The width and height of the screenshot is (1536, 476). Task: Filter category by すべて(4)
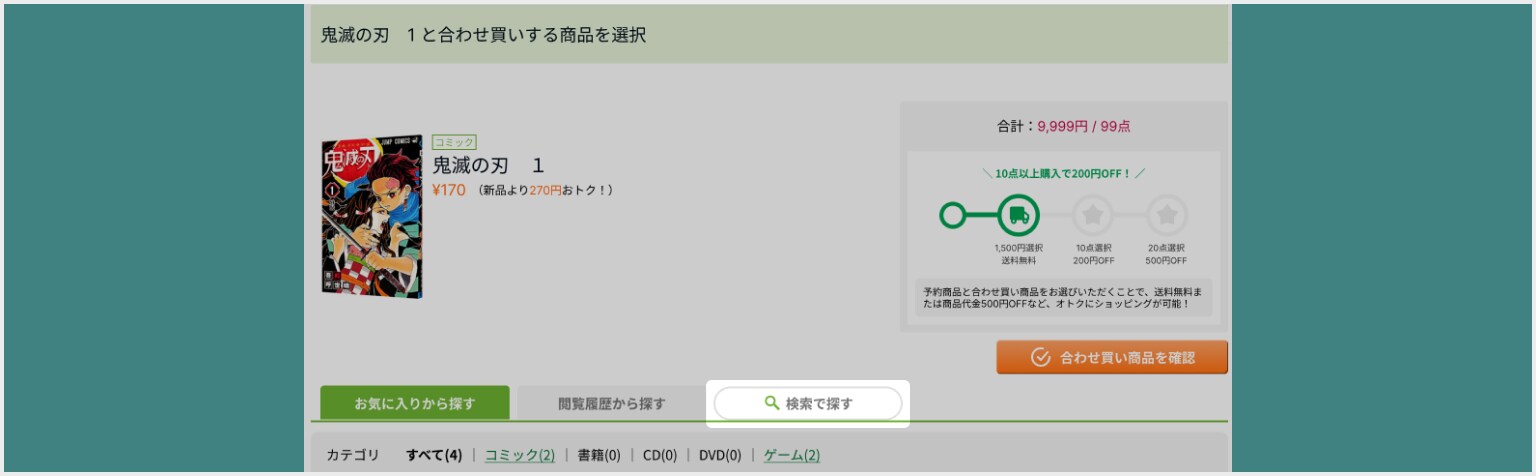[433, 455]
